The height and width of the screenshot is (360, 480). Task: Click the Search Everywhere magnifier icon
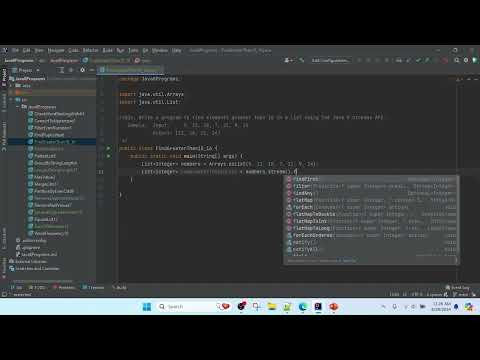click(x=457, y=60)
